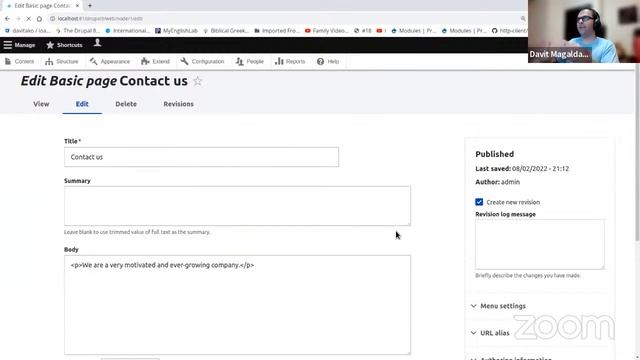This screenshot has width=640, height=360.
Task: Click the browser home icon
Action: pos(39,18)
